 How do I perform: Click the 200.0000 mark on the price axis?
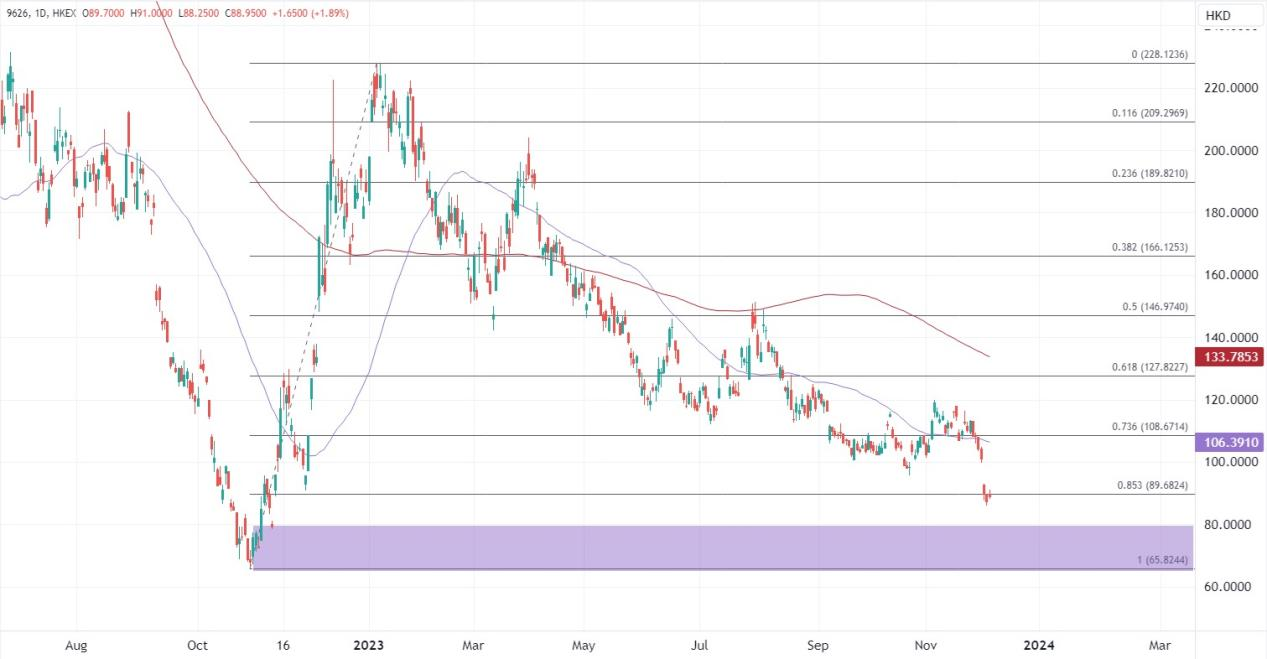tap(1232, 151)
